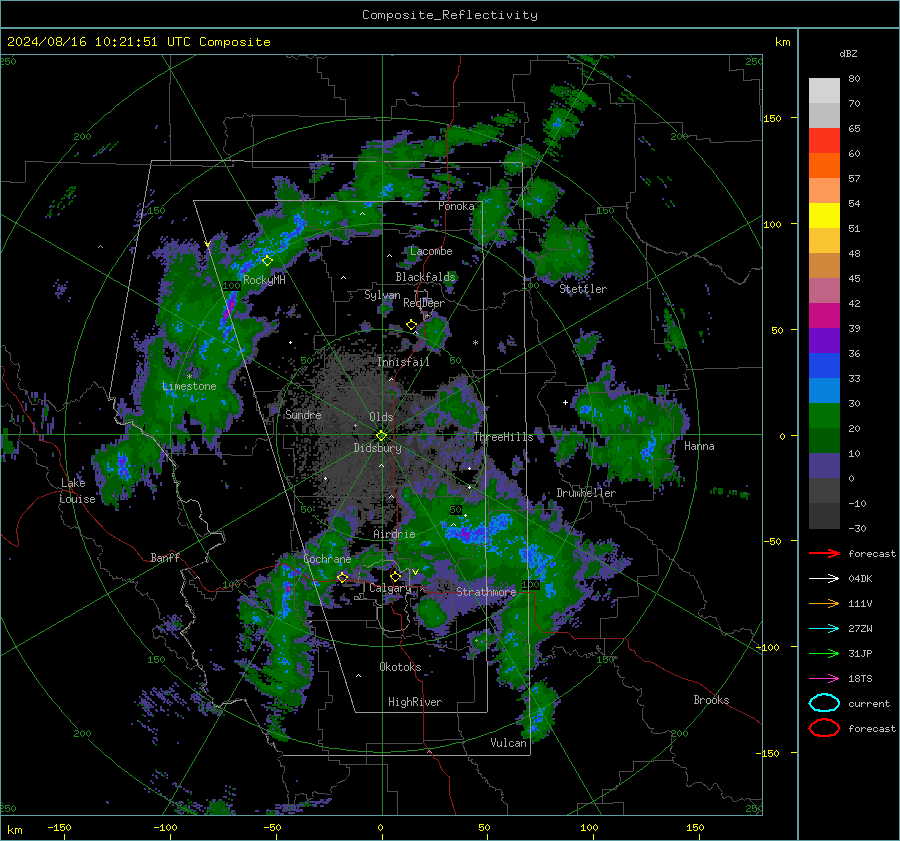Screen dimensions: 900x841
Task: Click the Calgary city label
Action: pyautogui.click(x=390, y=588)
